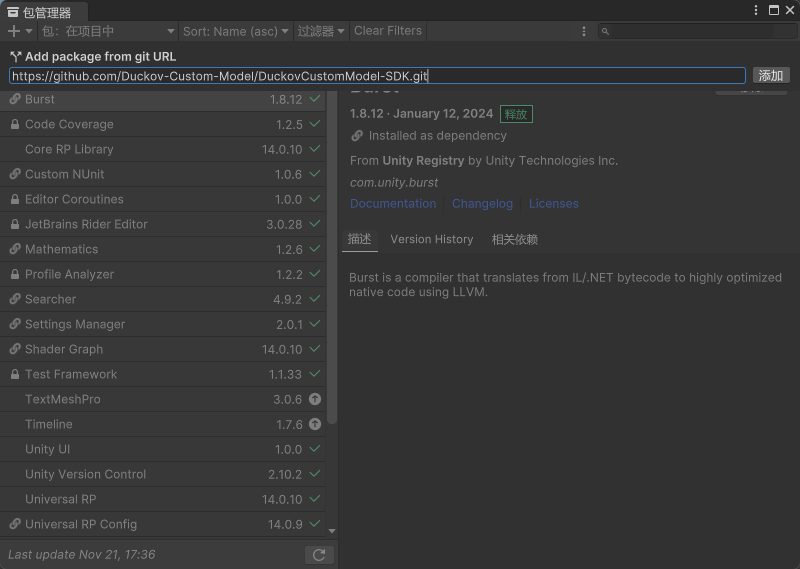Click the magnifier icon in search box

click(606, 32)
